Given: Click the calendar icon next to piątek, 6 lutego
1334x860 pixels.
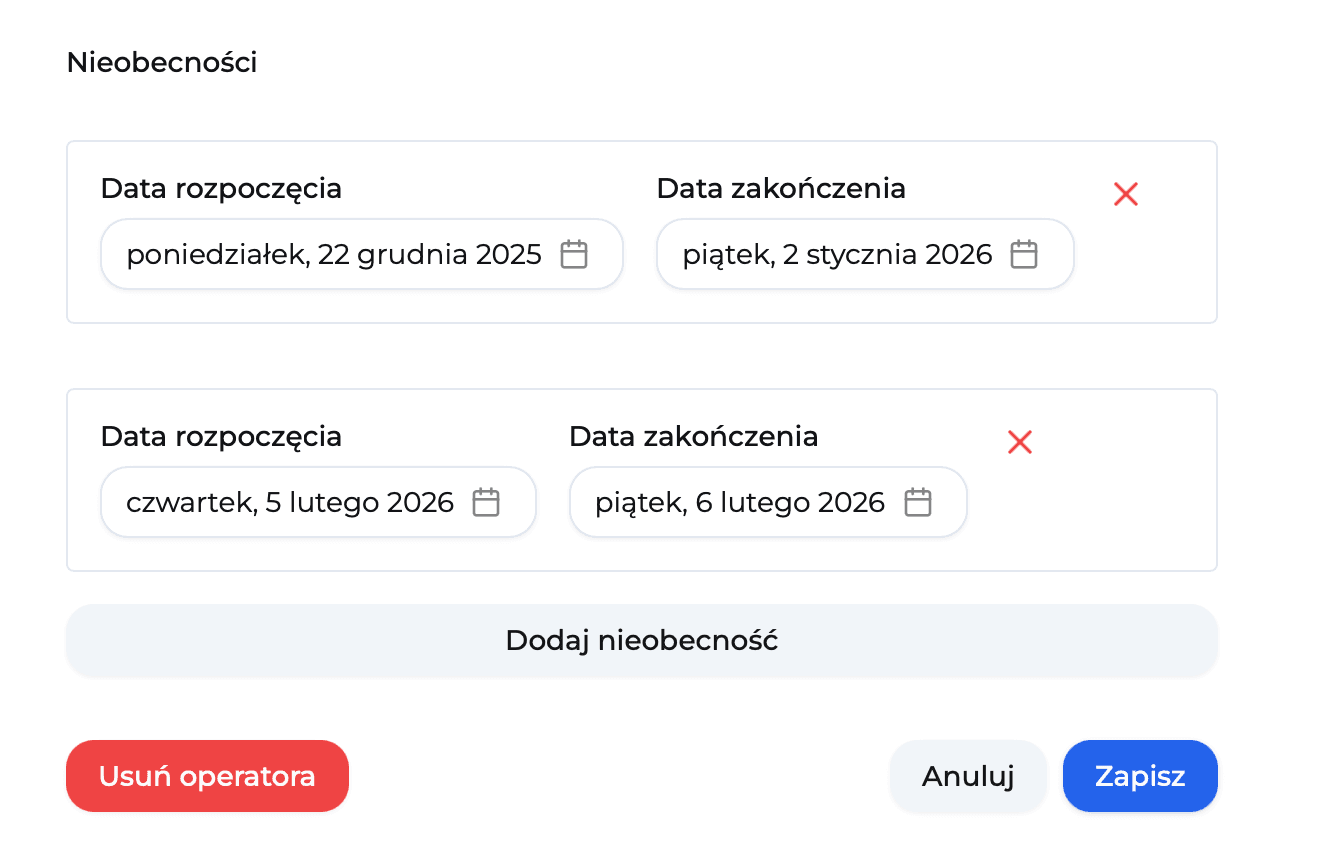Looking at the screenshot, I should point(918,502).
